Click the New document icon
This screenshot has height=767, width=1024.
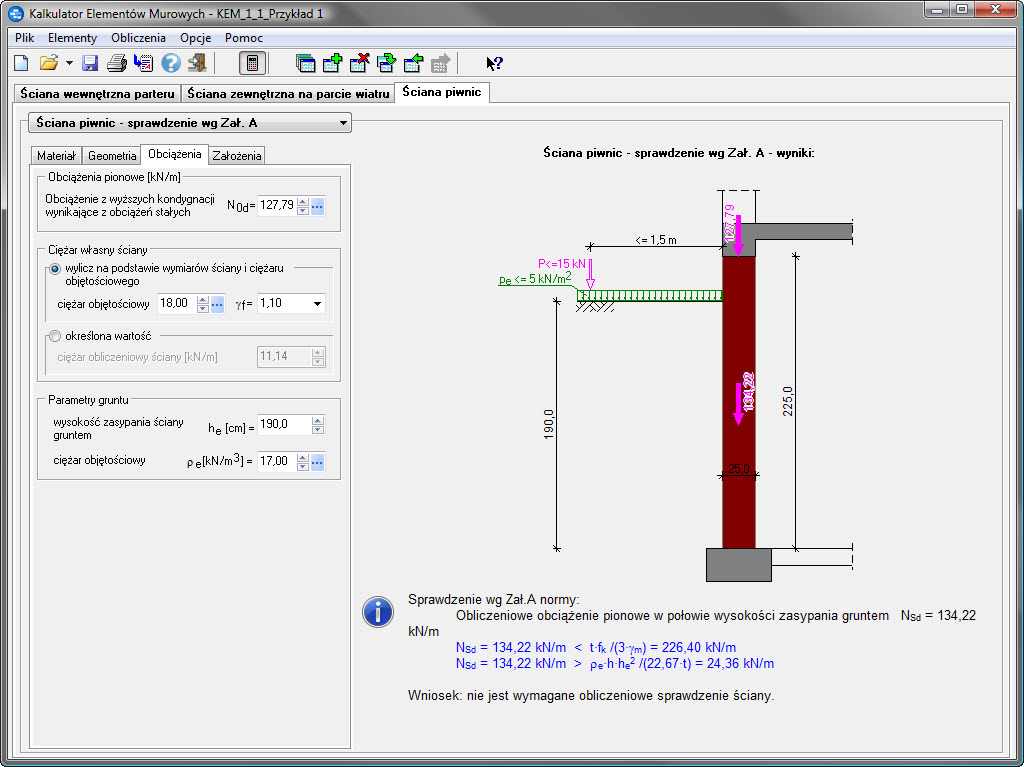click(x=21, y=63)
